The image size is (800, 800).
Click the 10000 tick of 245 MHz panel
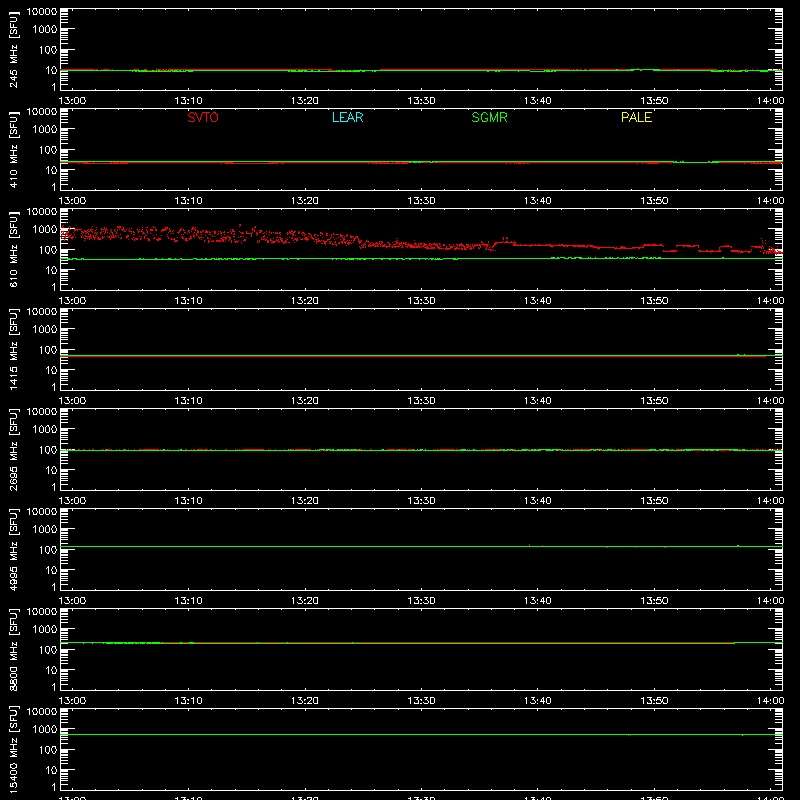(x=42, y=12)
